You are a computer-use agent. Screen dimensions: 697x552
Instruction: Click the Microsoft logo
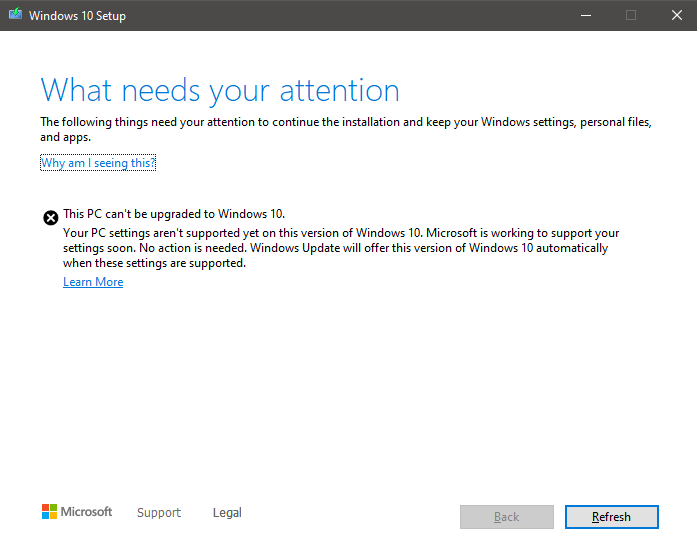(76, 512)
